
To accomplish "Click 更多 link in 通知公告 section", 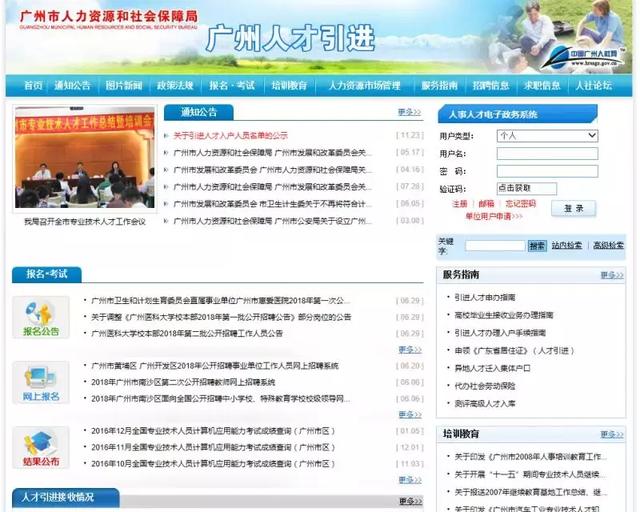I will pyautogui.click(x=409, y=112).
